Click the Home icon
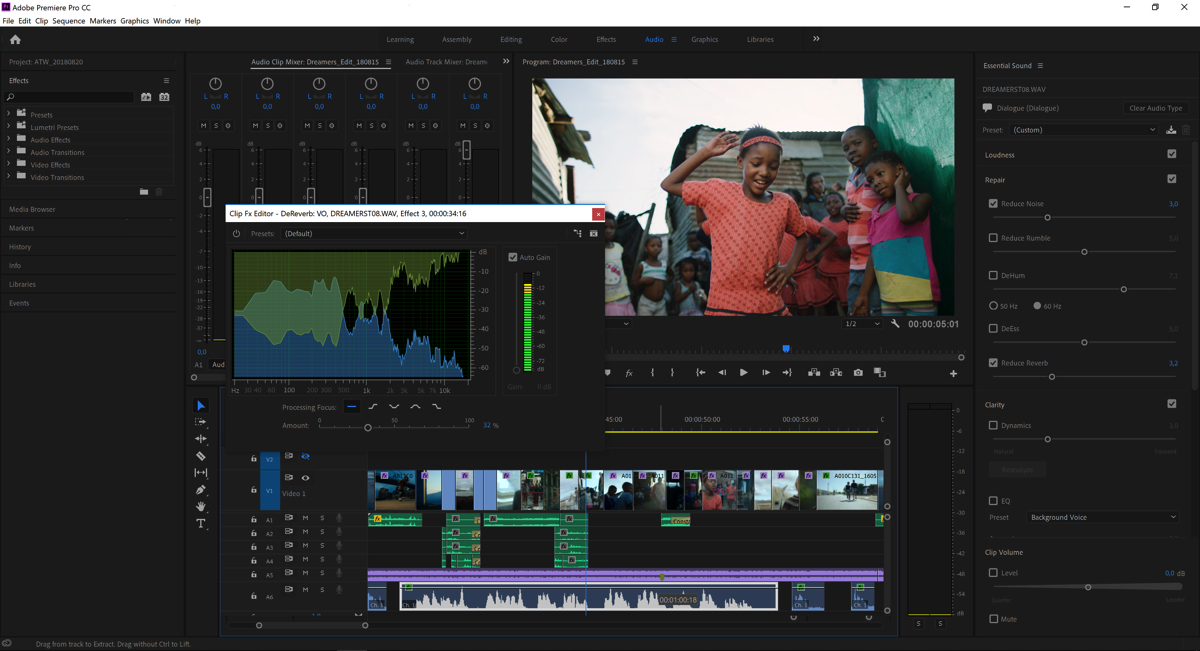The width and height of the screenshot is (1200, 651). (x=15, y=40)
